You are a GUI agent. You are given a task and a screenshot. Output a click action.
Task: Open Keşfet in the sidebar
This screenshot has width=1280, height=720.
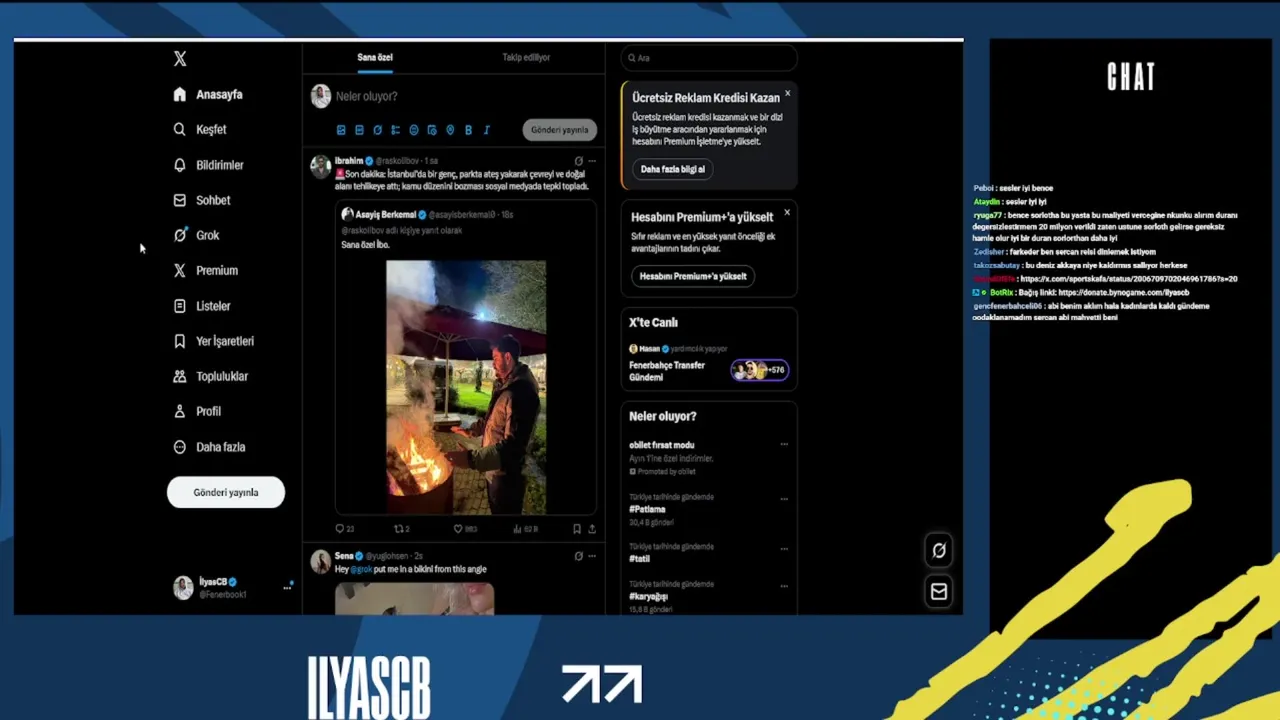[200, 129]
